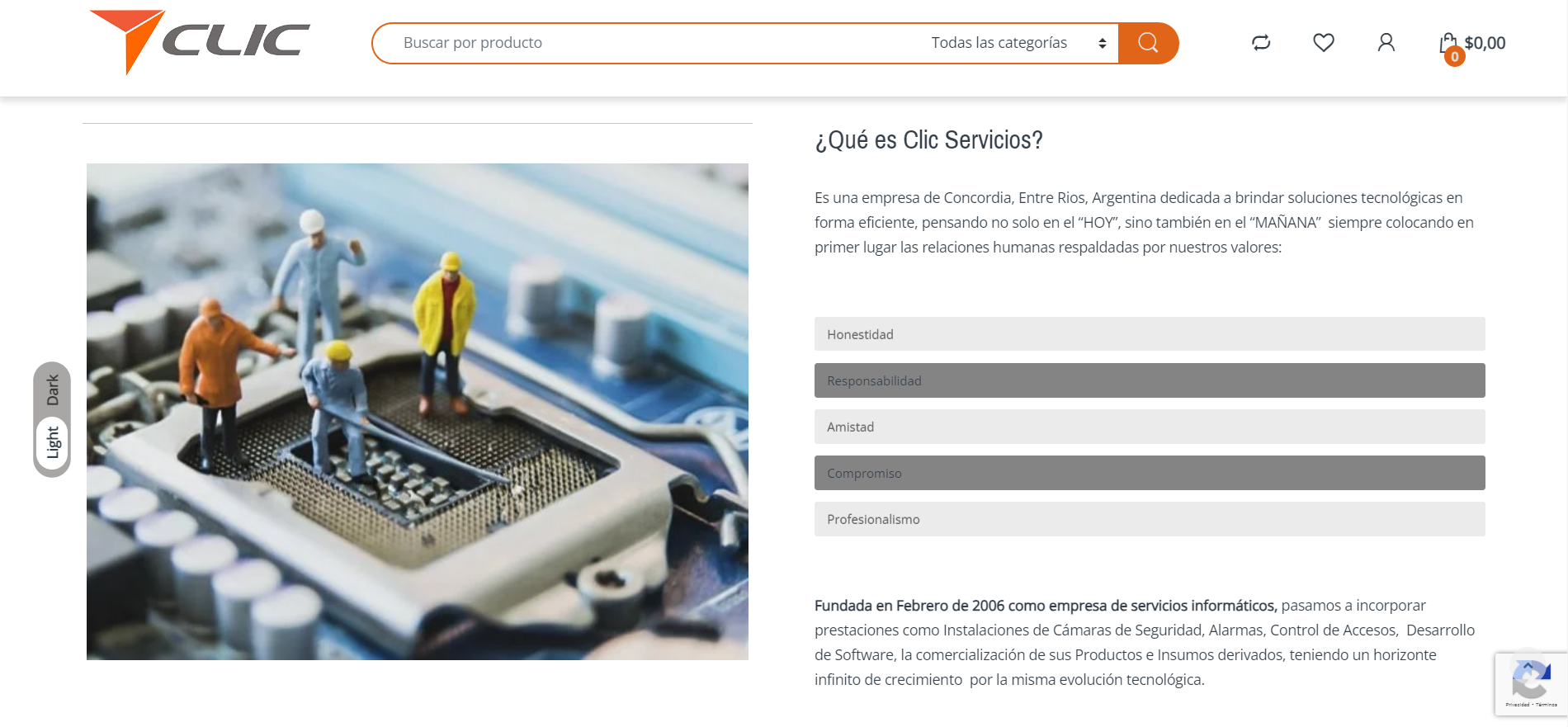This screenshot has height=727, width=1568.
Task: Expand the Profesionalismo accordion item
Action: click(1150, 519)
